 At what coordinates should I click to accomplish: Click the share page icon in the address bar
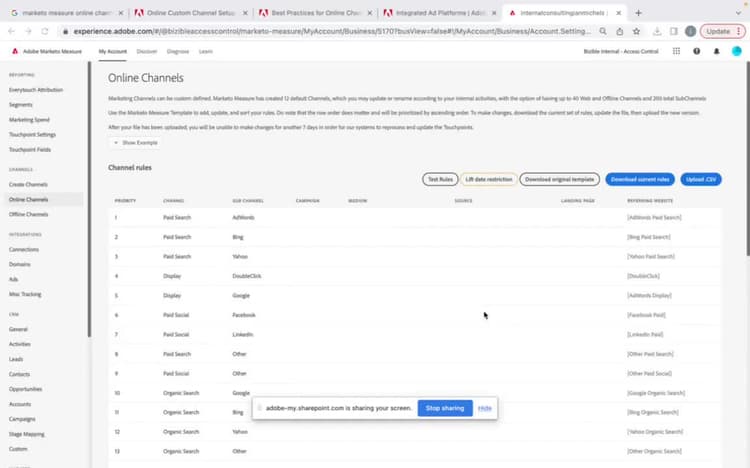pyautogui.click(x=620, y=31)
